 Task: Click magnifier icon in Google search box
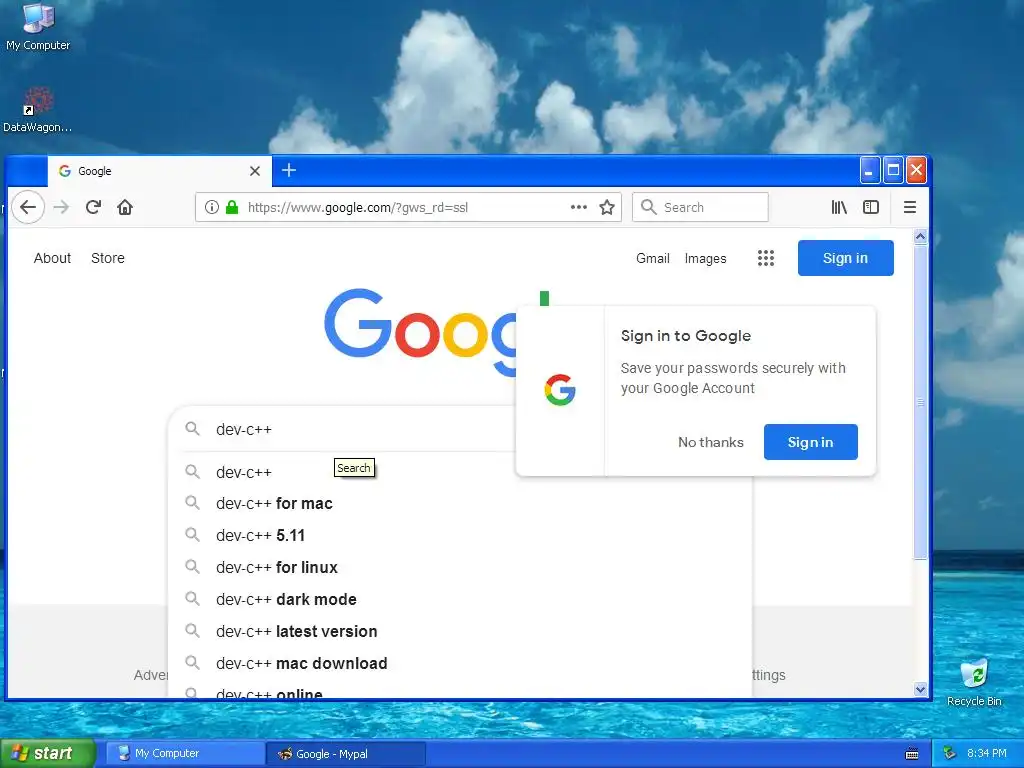click(192, 428)
